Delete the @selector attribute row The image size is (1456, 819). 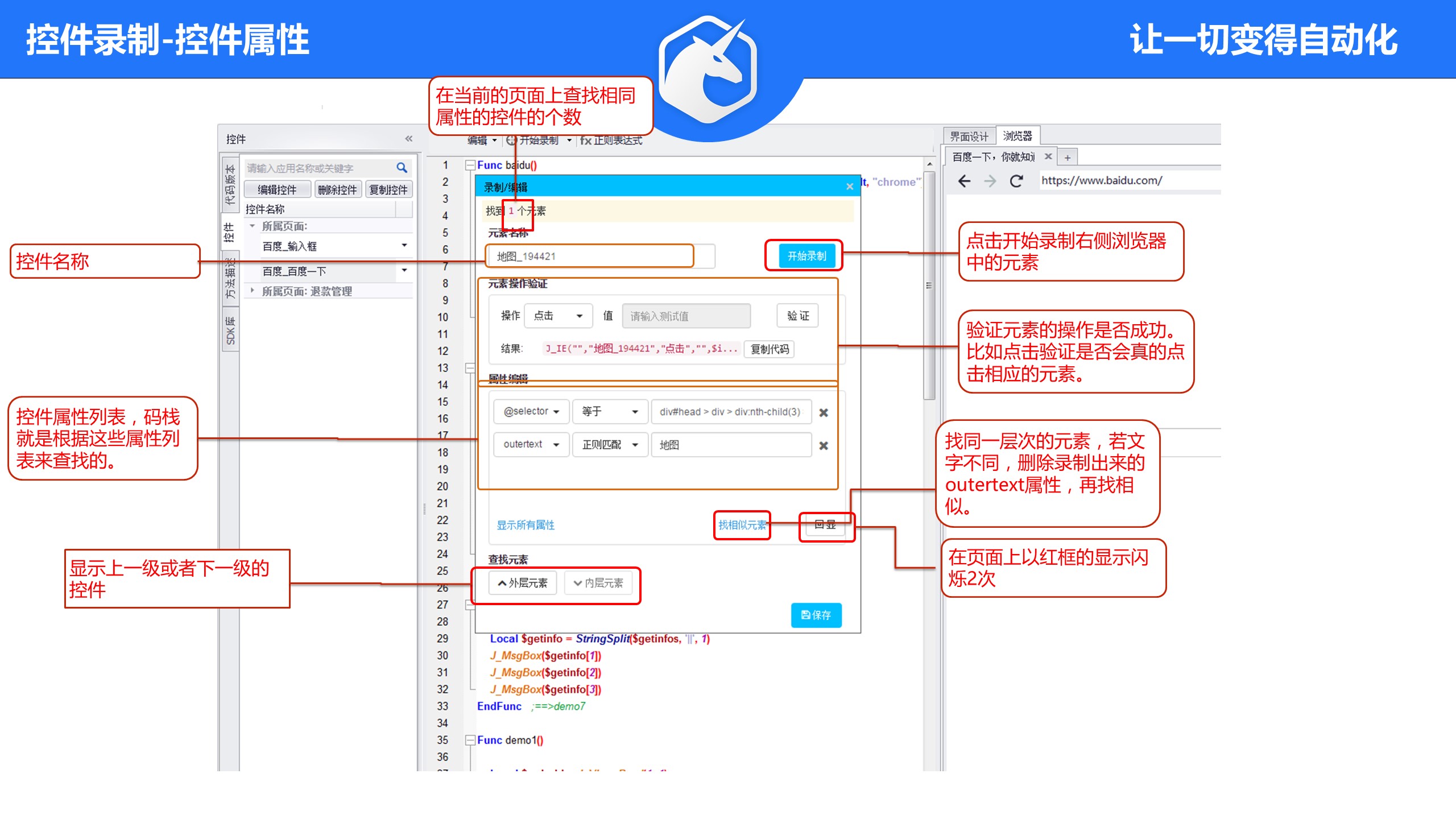(x=823, y=412)
